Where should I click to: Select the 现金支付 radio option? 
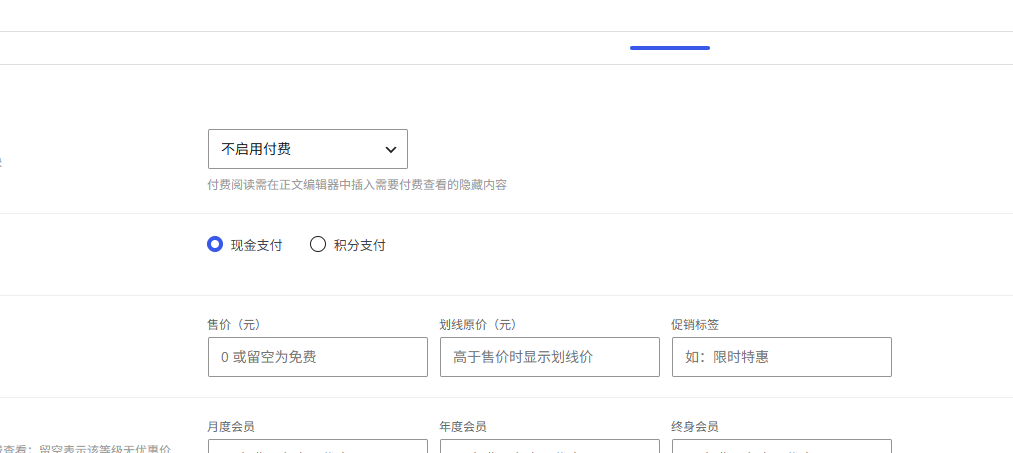pyautogui.click(x=214, y=245)
